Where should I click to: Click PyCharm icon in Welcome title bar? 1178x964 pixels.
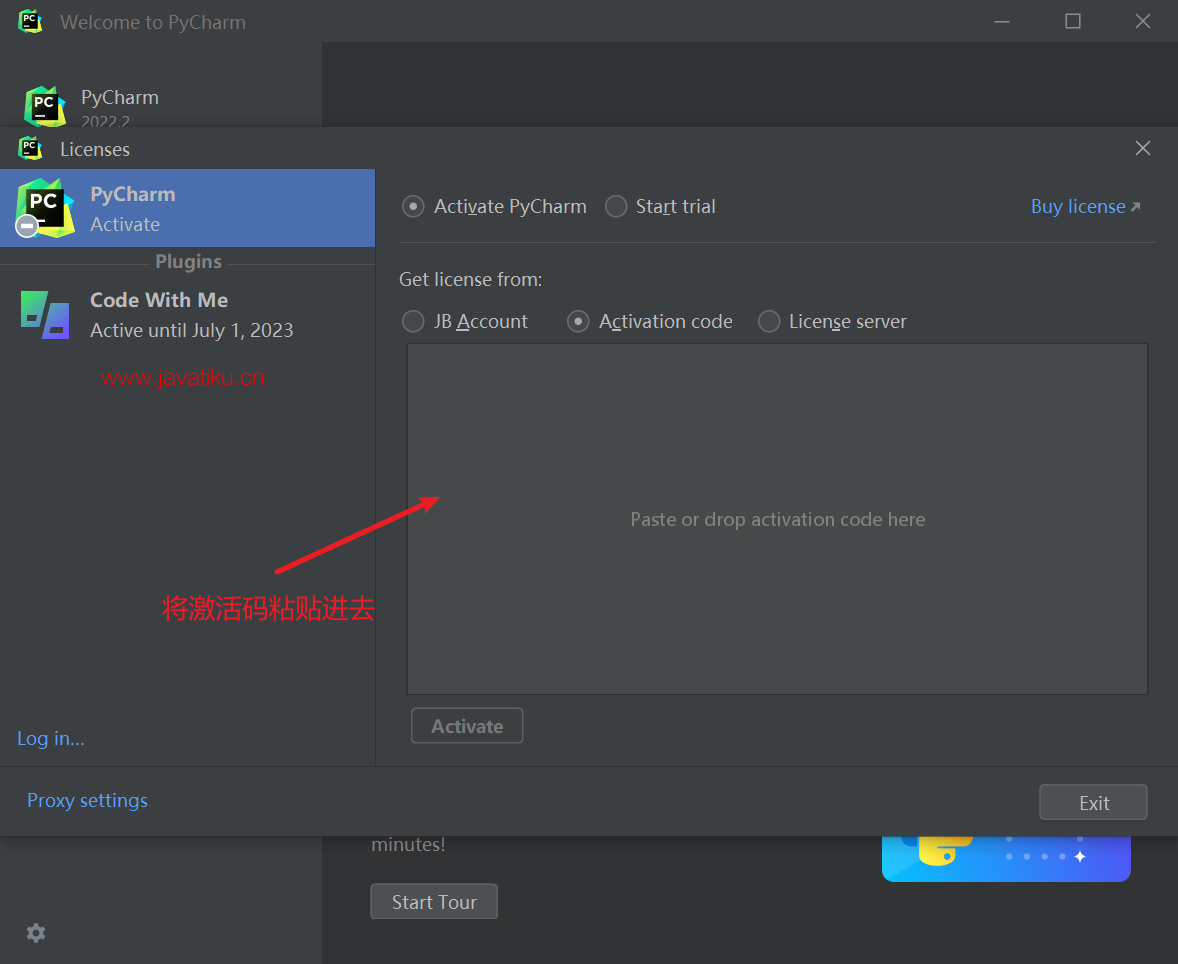(30, 21)
